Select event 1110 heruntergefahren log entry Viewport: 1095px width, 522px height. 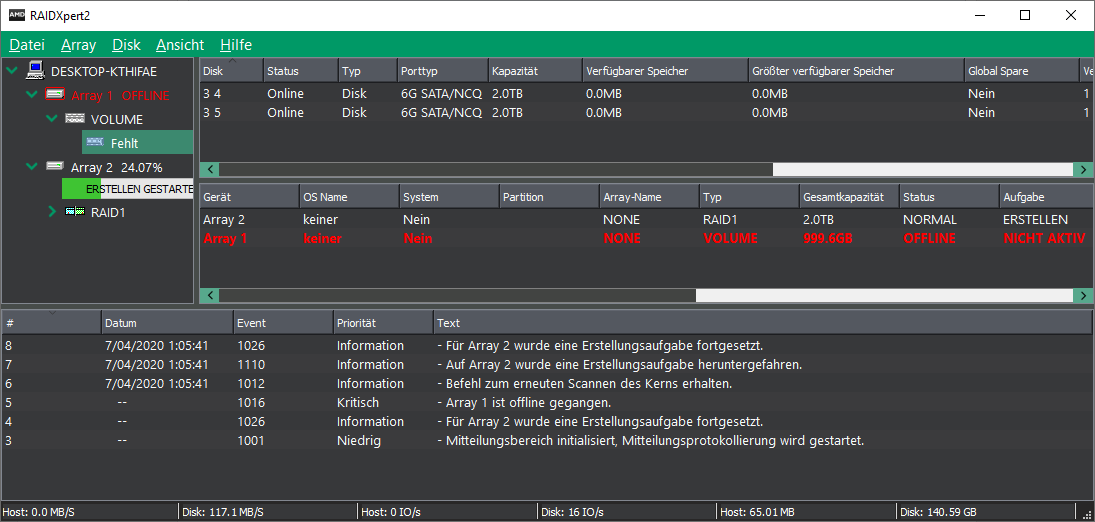coord(547,364)
